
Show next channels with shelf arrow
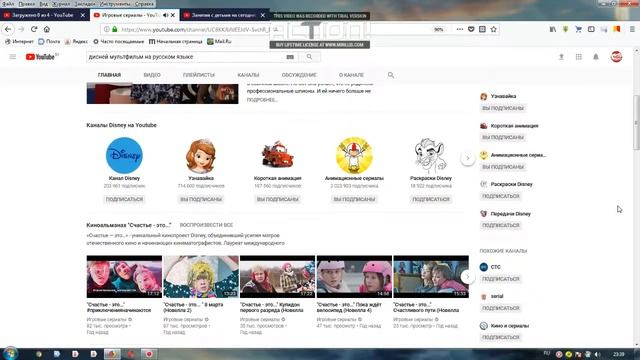point(468,158)
